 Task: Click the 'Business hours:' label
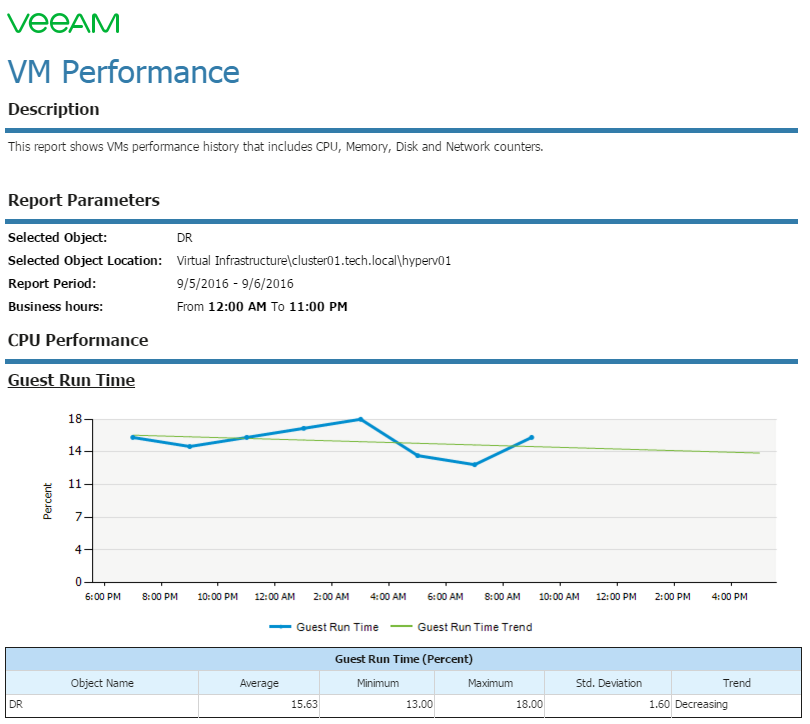pyautogui.click(x=55, y=307)
